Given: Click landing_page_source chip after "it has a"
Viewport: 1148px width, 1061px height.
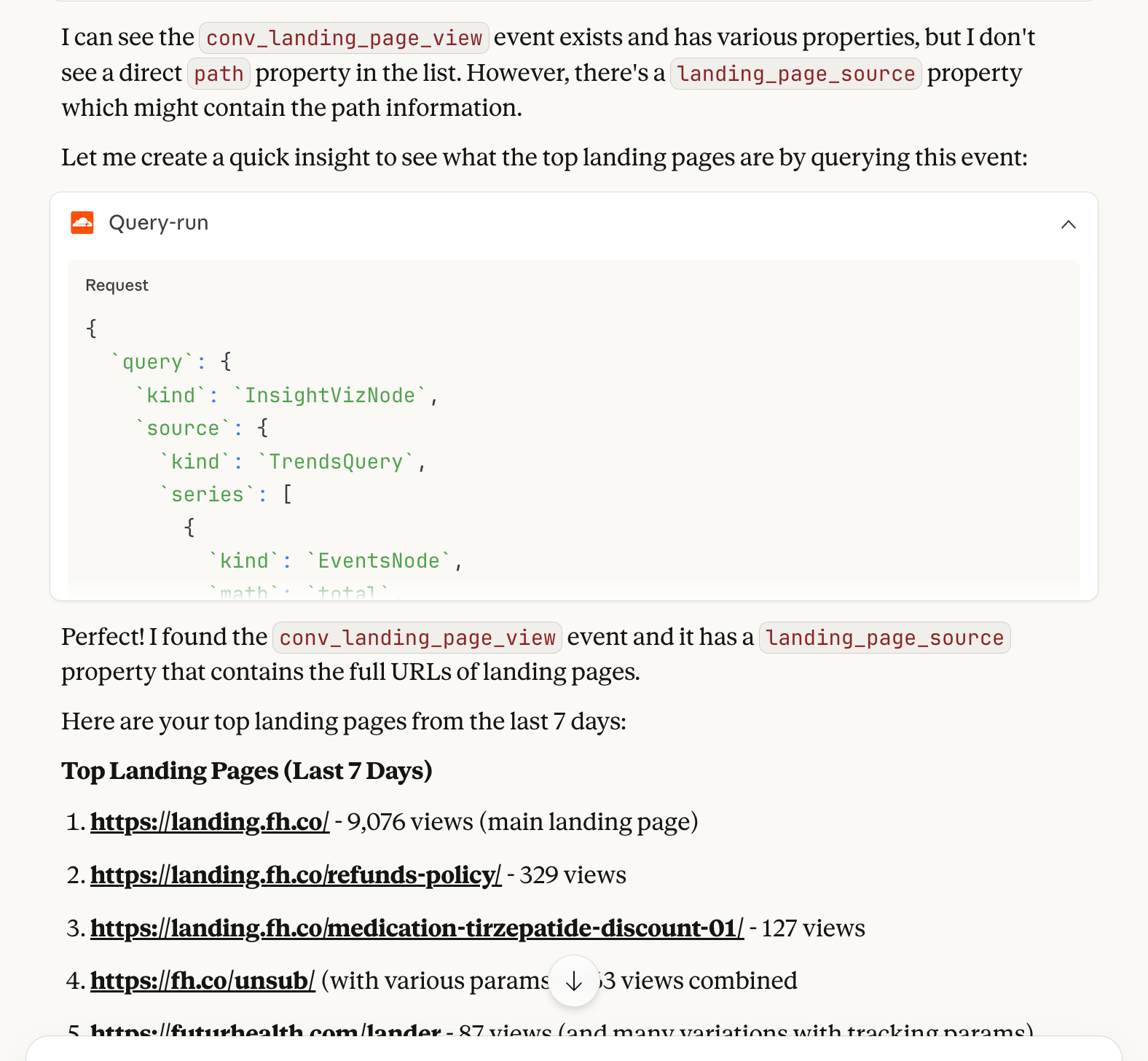Looking at the screenshot, I should pyautogui.click(x=884, y=638).
